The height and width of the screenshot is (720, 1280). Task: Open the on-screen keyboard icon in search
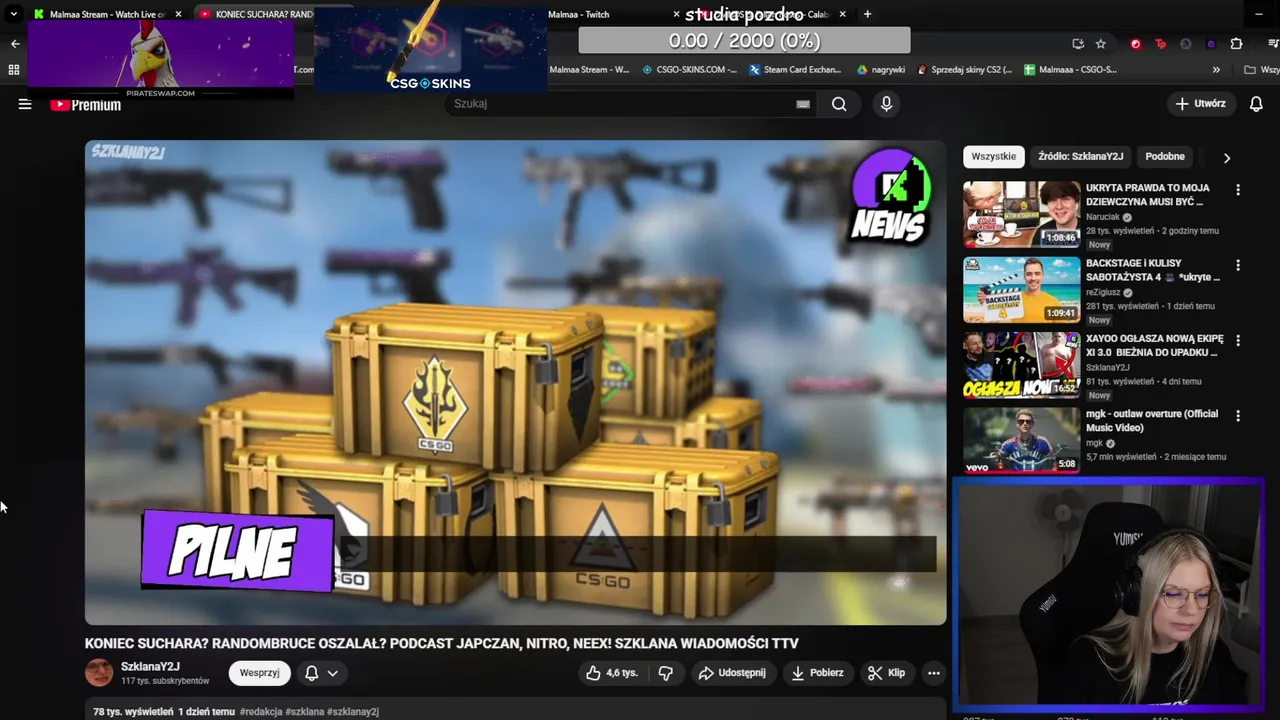coord(803,104)
